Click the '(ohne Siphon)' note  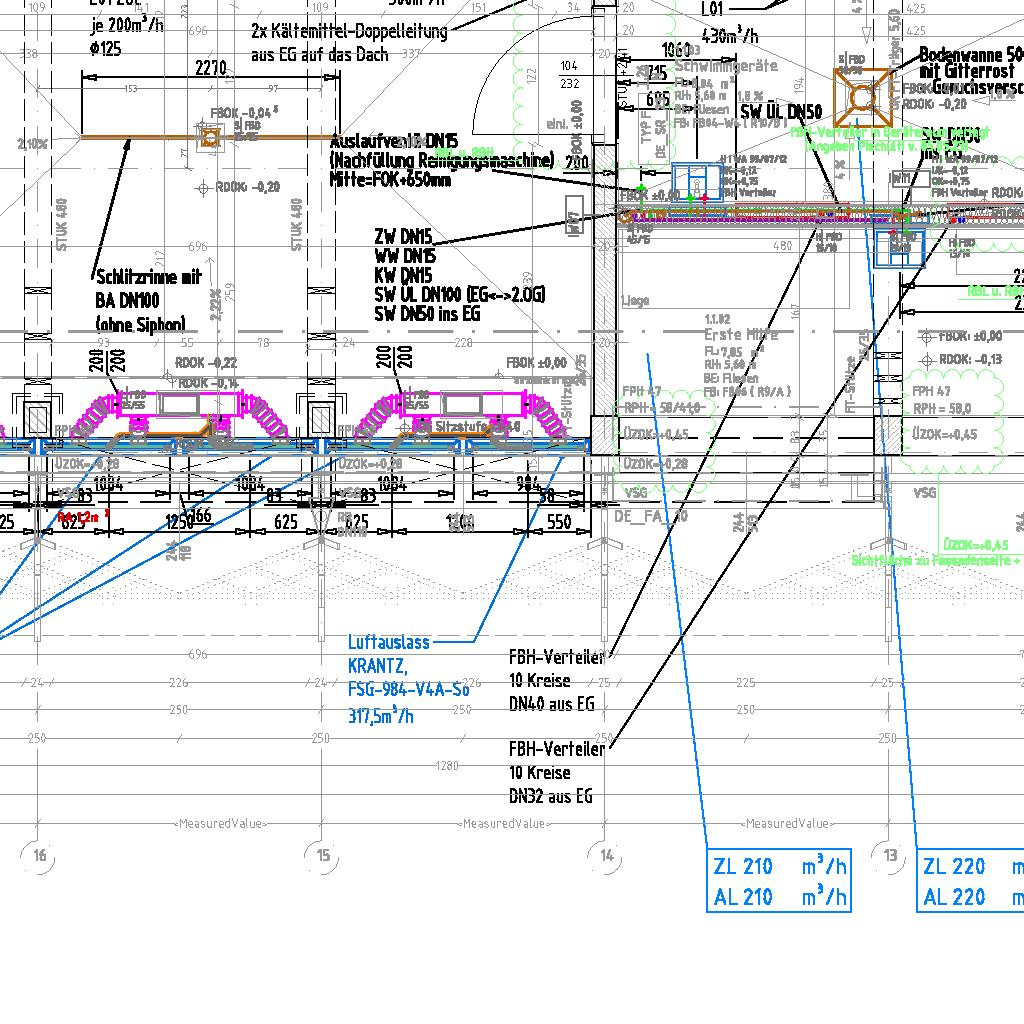tap(140, 324)
